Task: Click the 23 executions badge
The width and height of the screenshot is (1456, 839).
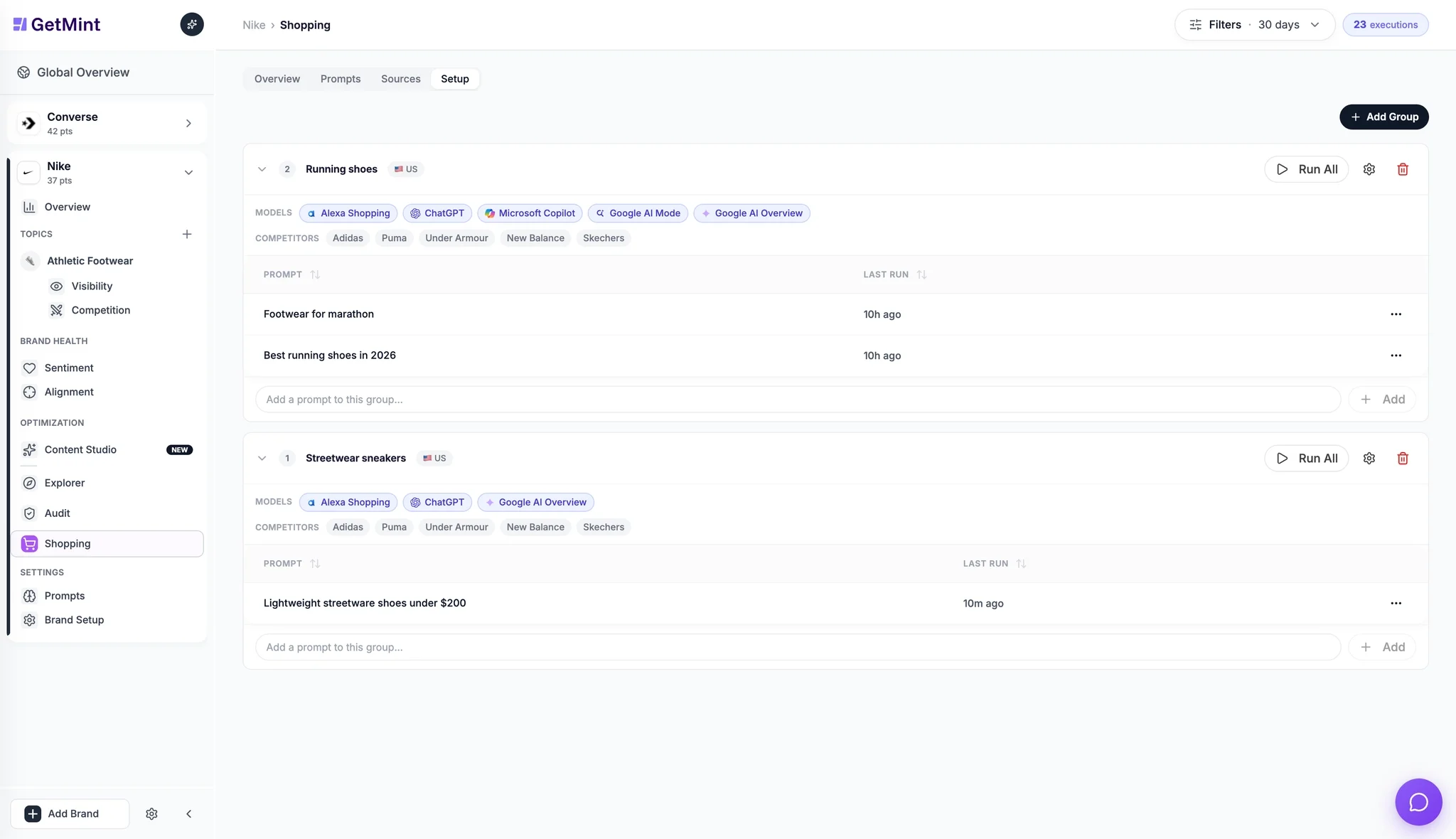Action: coord(1385,24)
